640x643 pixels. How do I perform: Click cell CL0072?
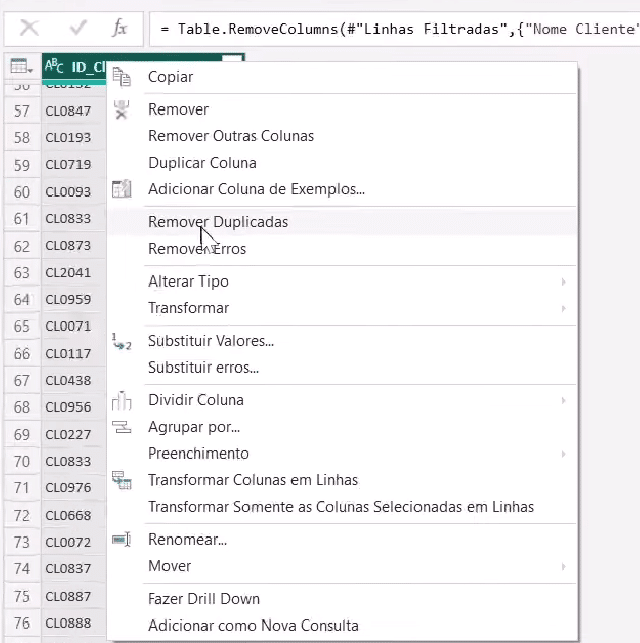click(x=68, y=543)
